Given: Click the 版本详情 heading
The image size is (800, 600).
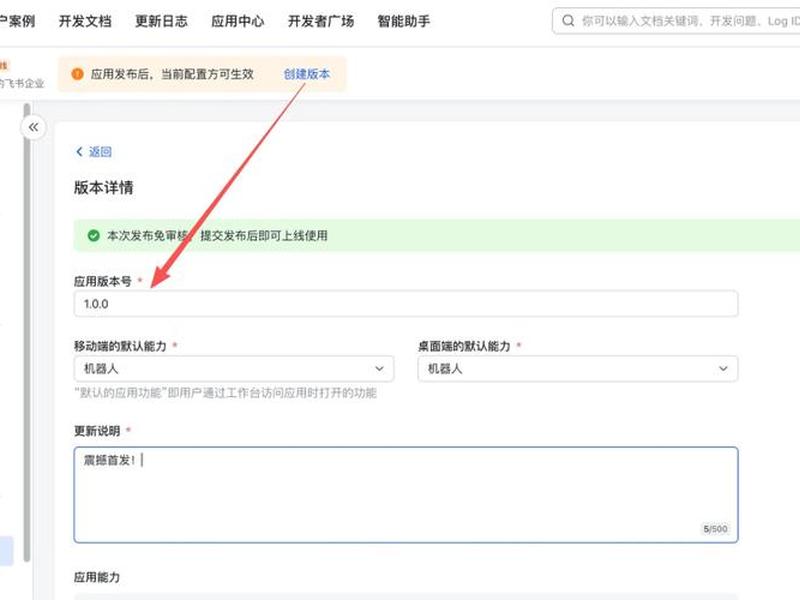Looking at the screenshot, I should (x=104, y=187).
